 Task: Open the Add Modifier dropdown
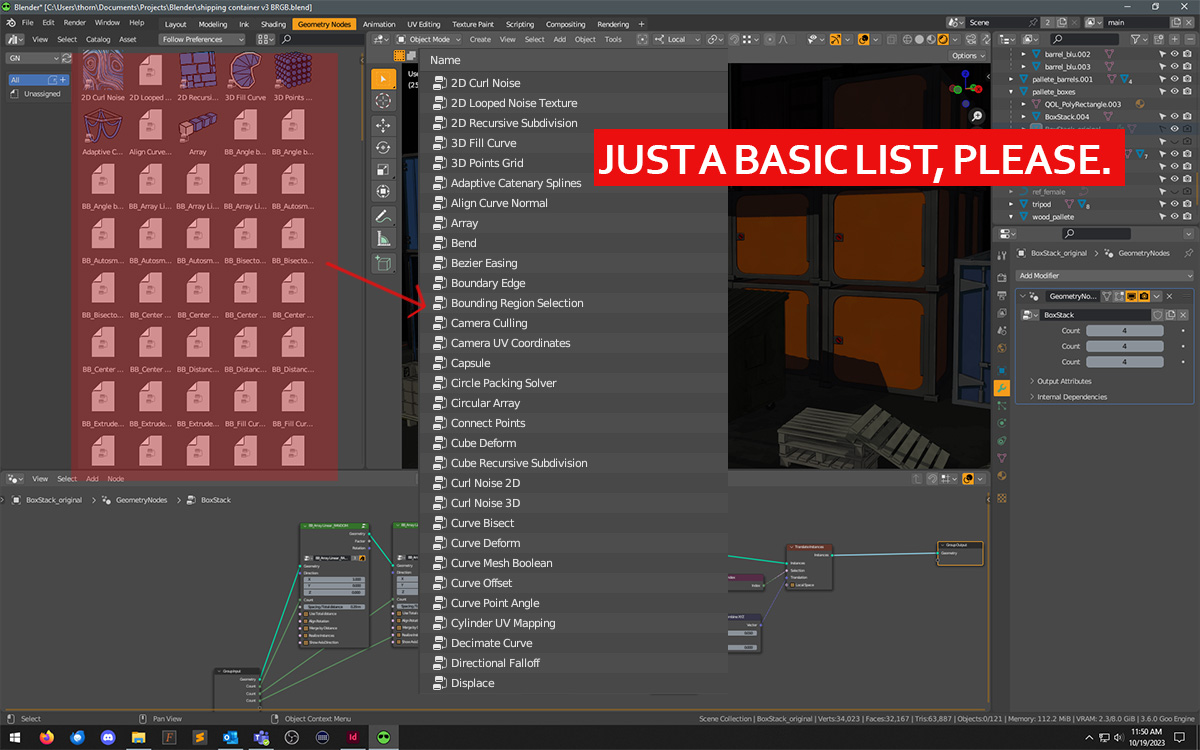click(x=1105, y=276)
